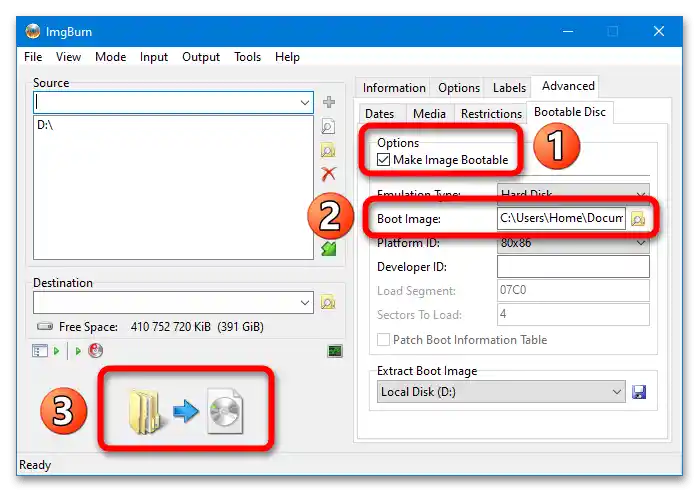
Task: Click the red X remove source icon
Action: [329, 174]
